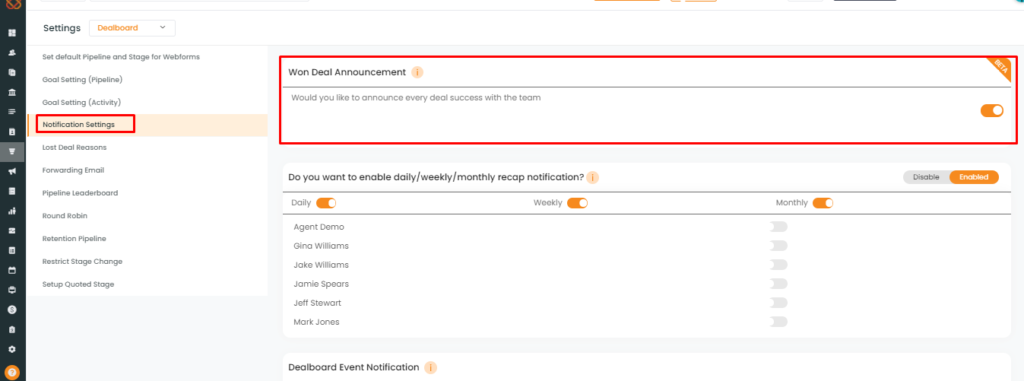
Task: Open the bar chart reports icon
Action: [12, 211]
